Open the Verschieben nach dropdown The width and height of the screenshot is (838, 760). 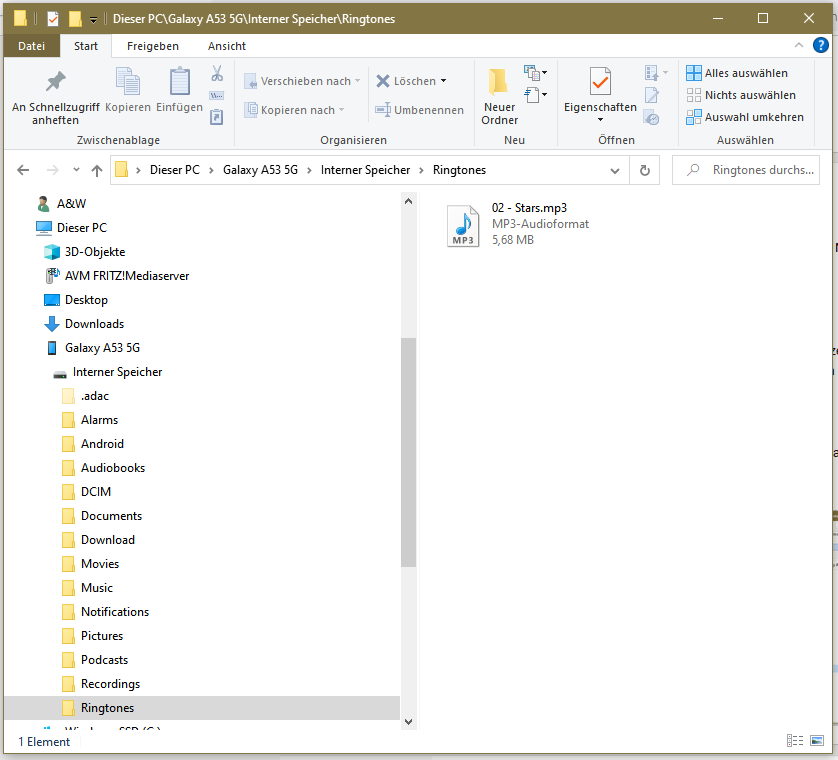302,81
